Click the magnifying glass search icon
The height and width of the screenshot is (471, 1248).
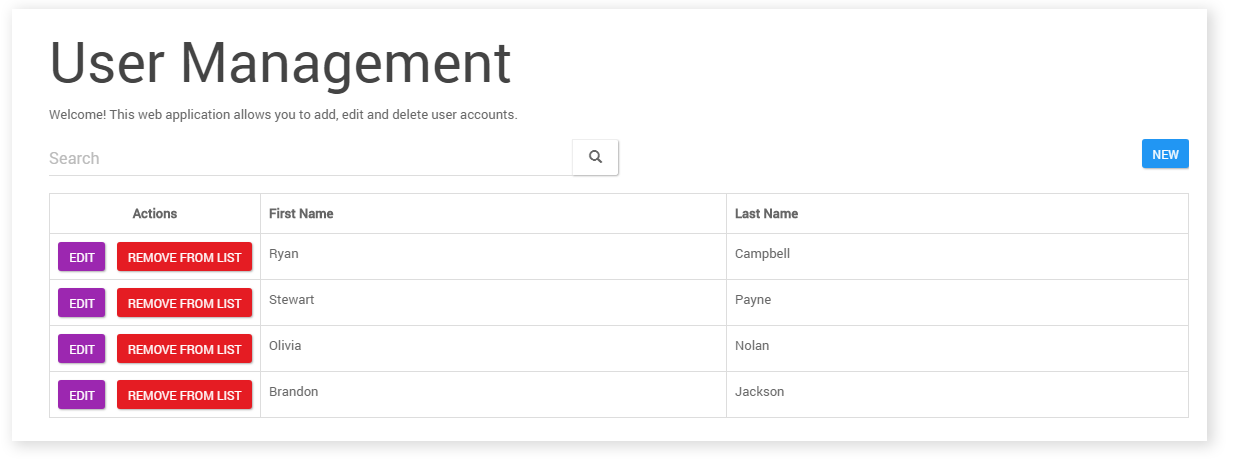[595, 157]
